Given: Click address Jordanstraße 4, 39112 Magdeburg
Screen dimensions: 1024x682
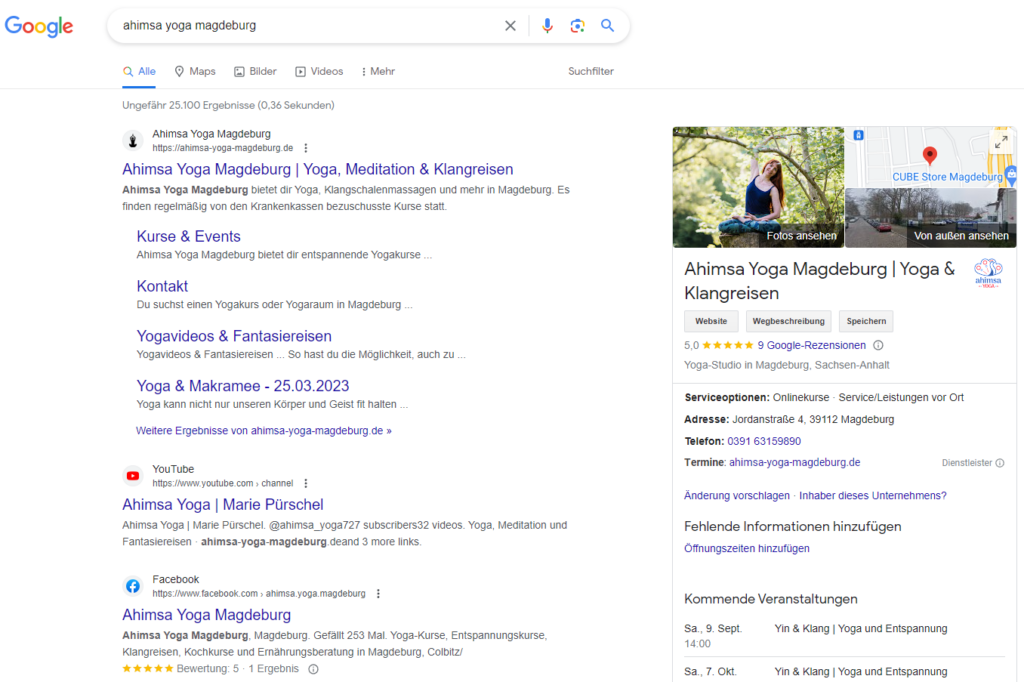Looking at the screenshot, I should [813, 419].
